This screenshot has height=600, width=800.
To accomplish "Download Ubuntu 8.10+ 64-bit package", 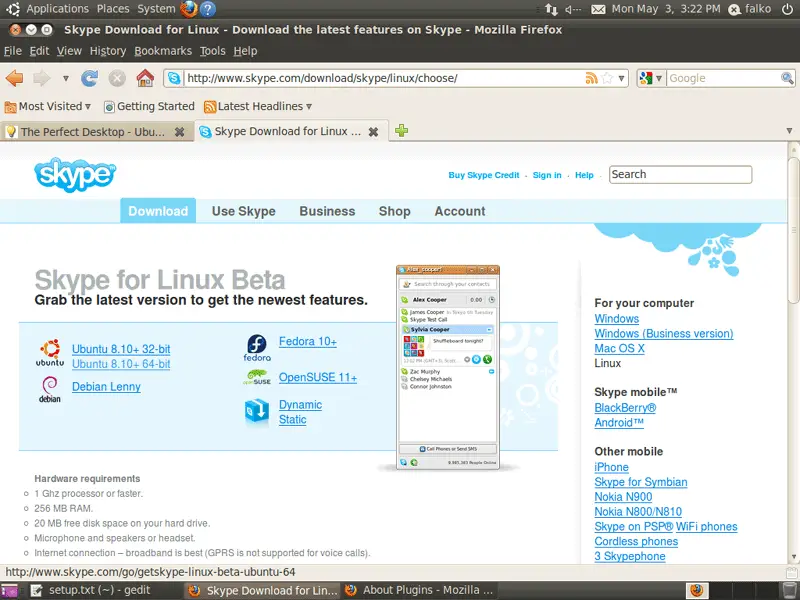I will tap(121, 364).
